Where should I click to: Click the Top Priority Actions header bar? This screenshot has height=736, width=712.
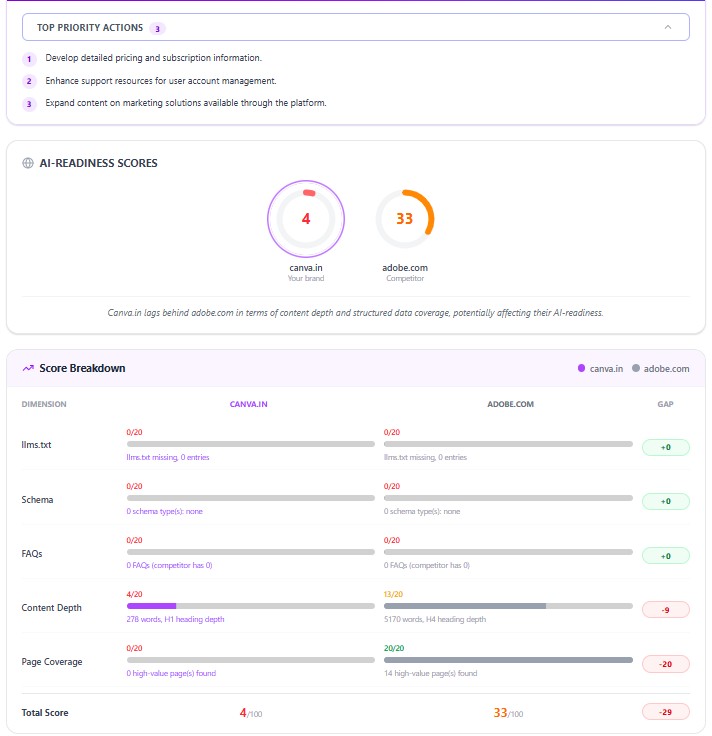356,27
